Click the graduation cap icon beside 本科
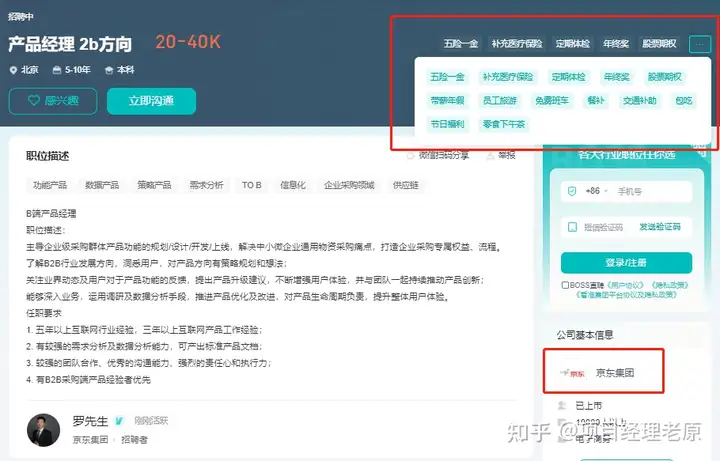The image size is (720, 461). (x=109, y=70)
